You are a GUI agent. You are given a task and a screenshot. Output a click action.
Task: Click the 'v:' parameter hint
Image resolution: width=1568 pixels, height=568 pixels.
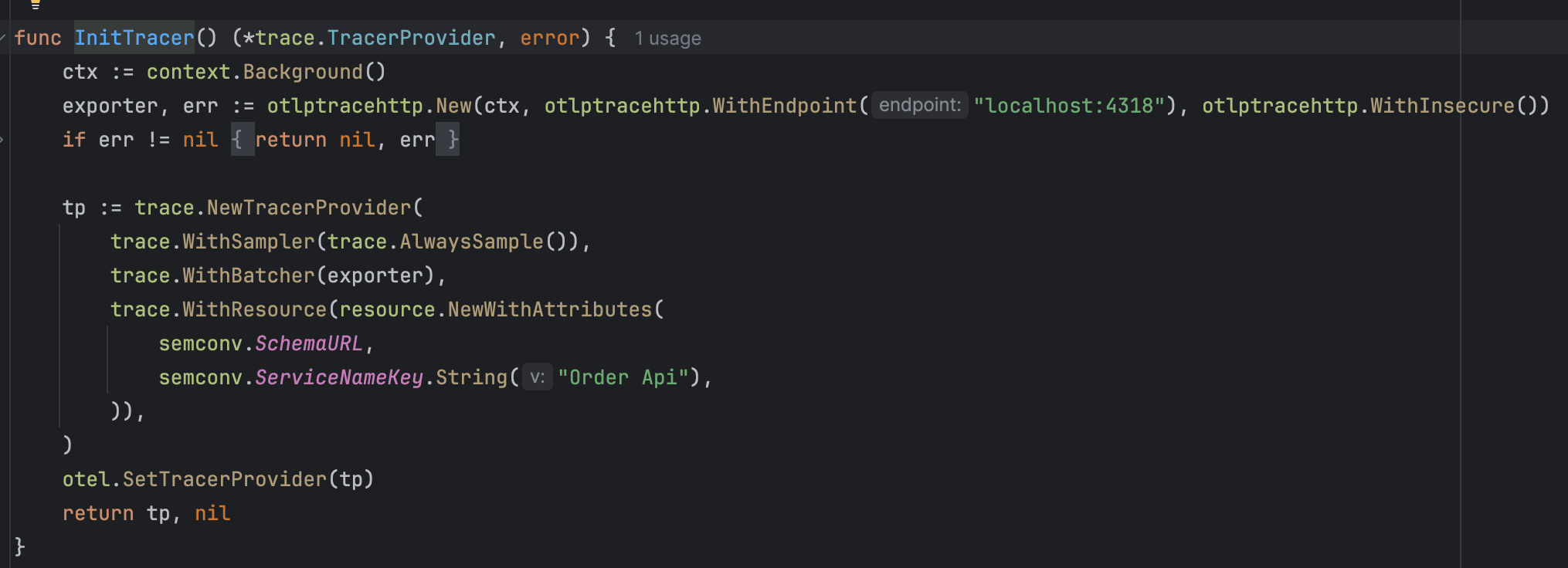538,377
